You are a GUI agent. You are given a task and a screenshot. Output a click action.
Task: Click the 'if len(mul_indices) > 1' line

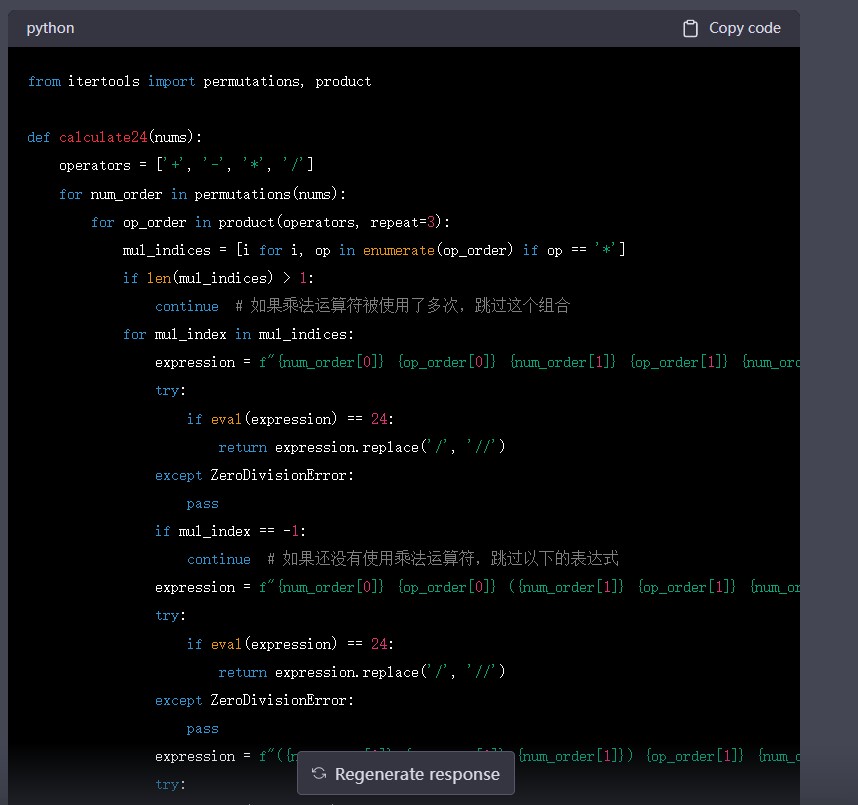[x=218, y=278]
